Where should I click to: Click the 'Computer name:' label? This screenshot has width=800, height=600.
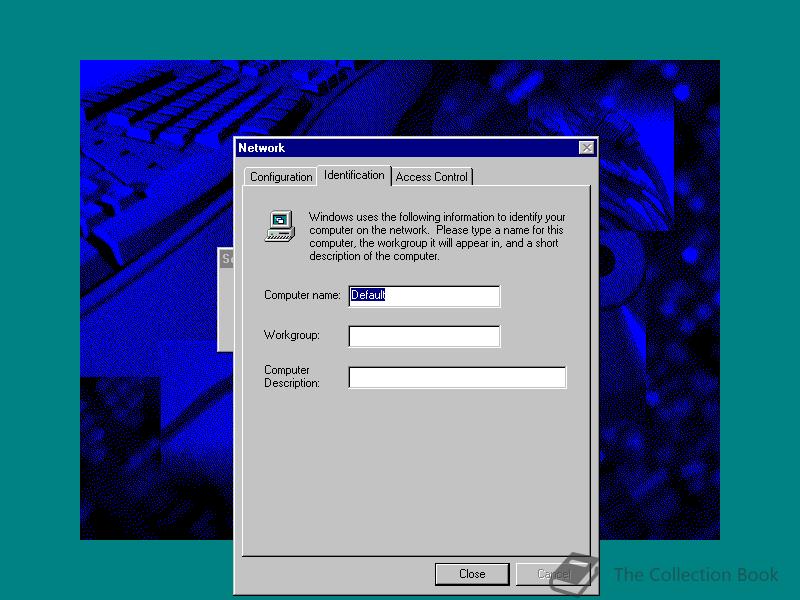(x=302, y=295)
